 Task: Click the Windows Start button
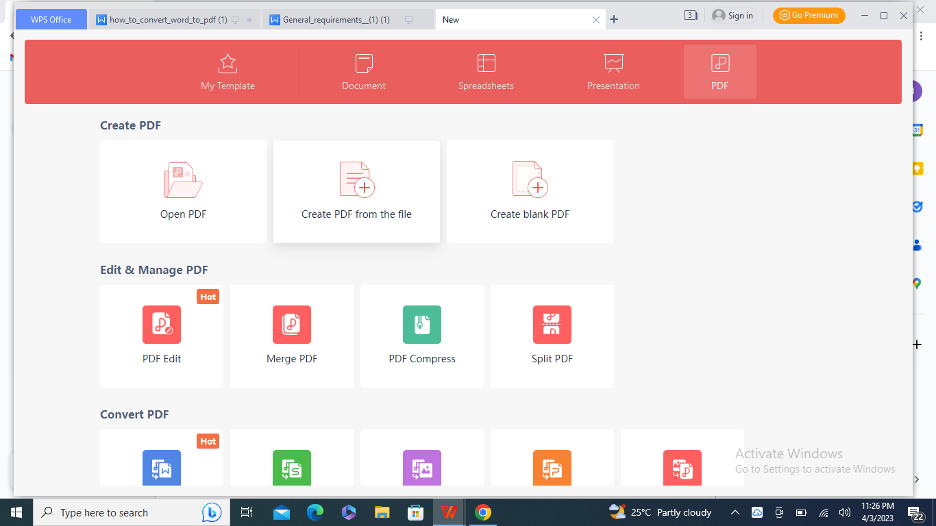tap(16, 512)
